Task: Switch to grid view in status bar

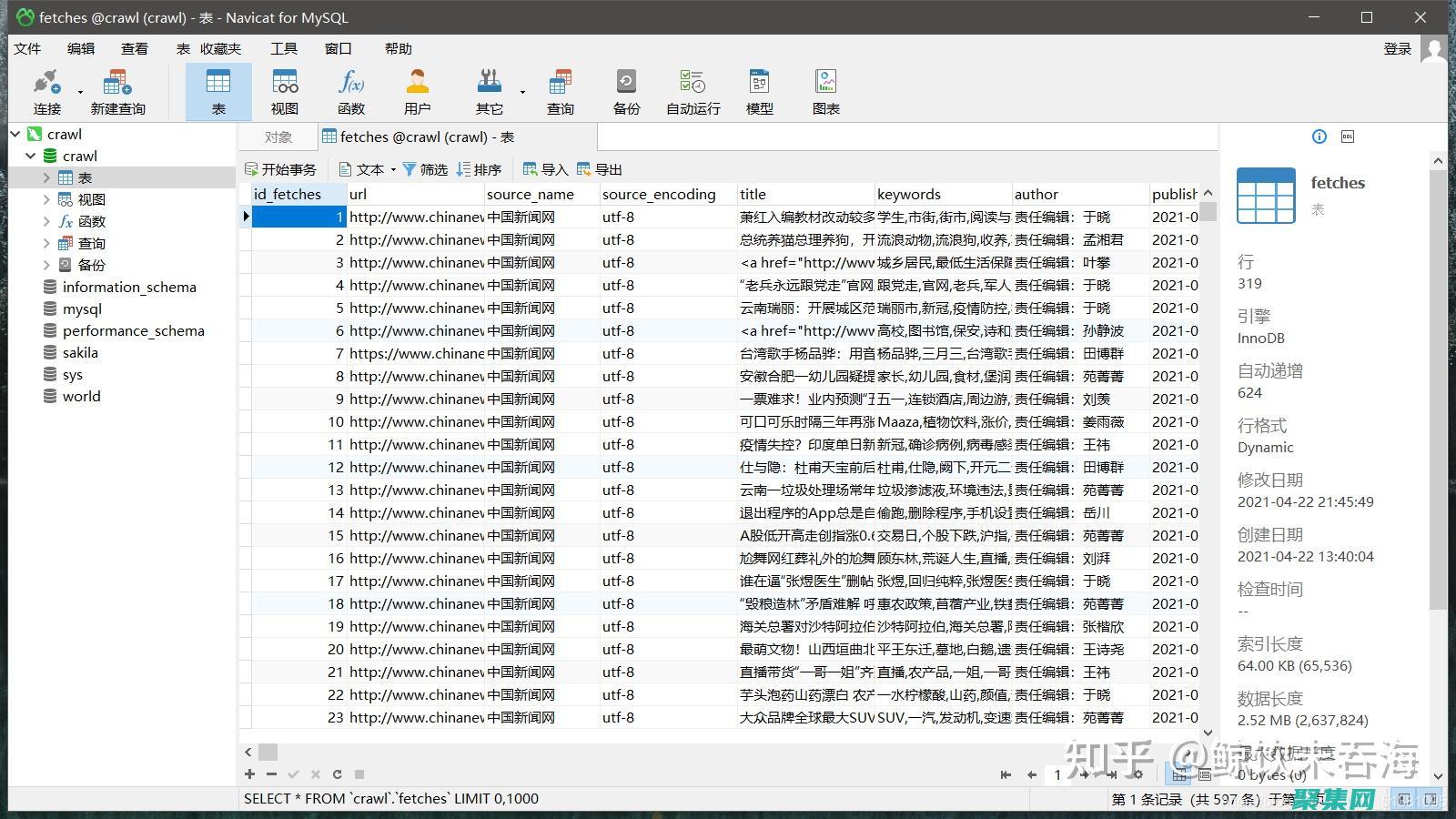Action: pyautogui.click(x=1179, y=774)
